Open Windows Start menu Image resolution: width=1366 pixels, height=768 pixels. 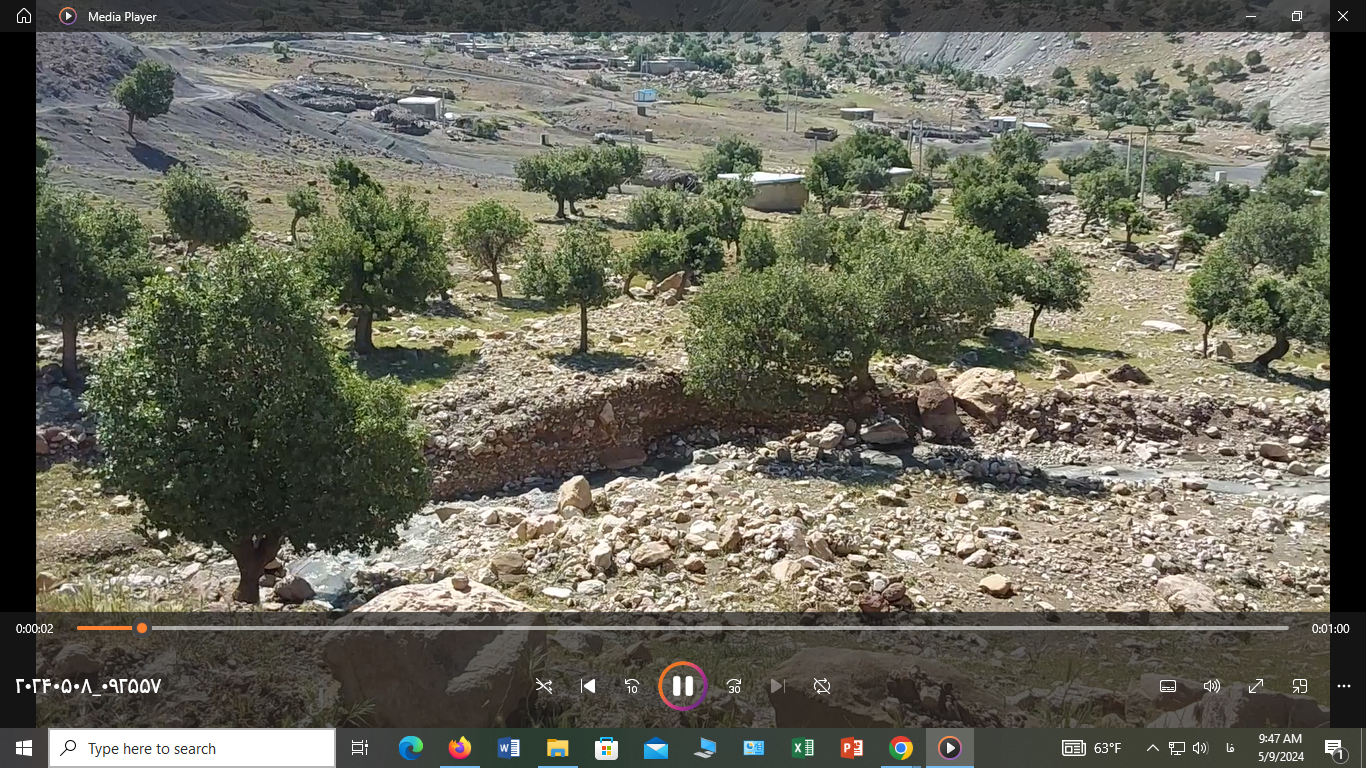[x=24, y=748]
